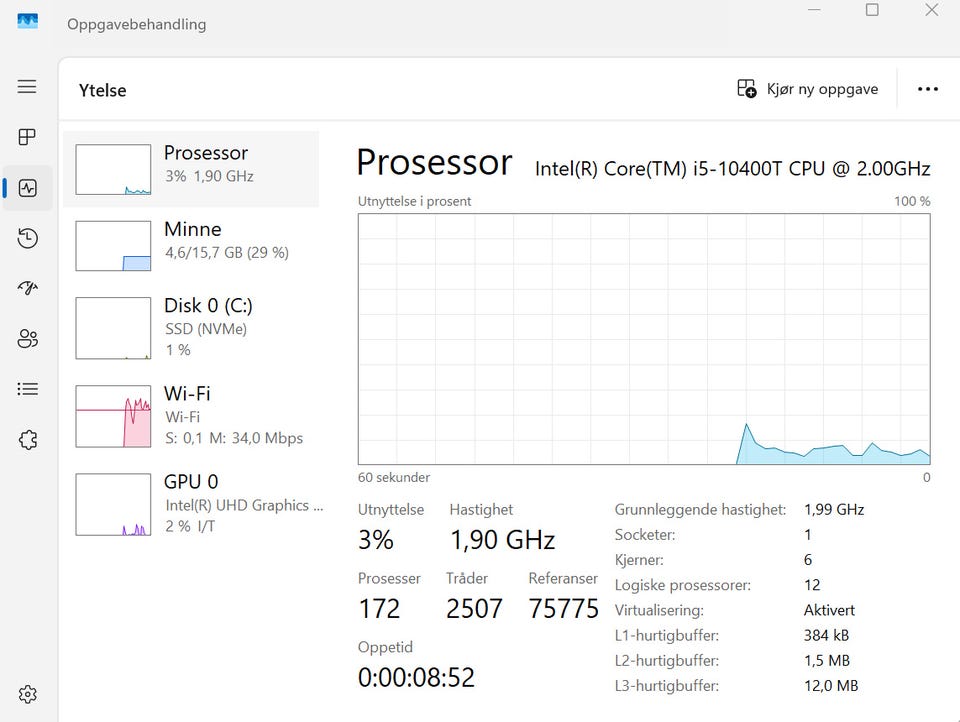Maximize the Task Manager window
960x722 pixels.
[872, 10]
